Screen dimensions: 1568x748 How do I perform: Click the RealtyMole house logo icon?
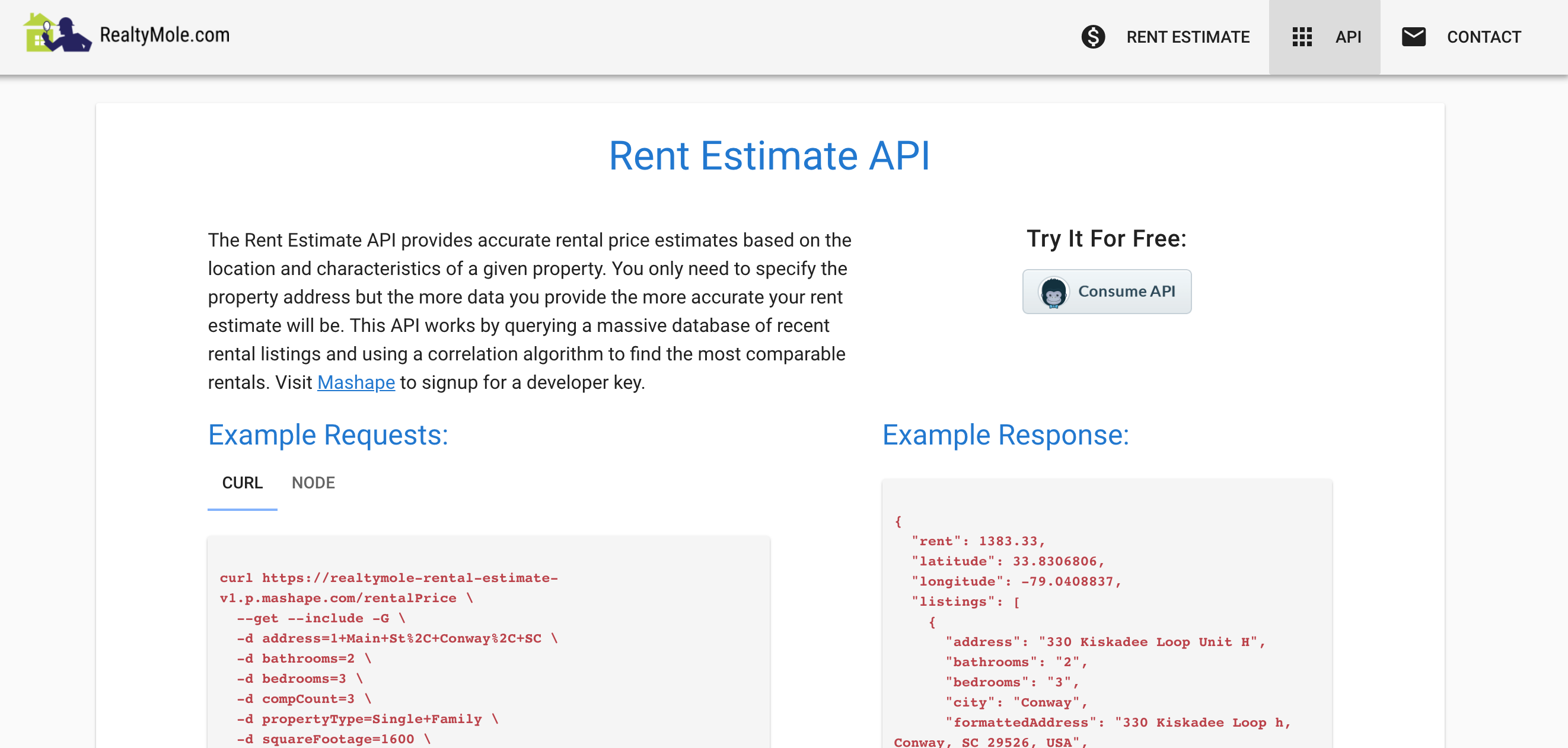point(56,34)
